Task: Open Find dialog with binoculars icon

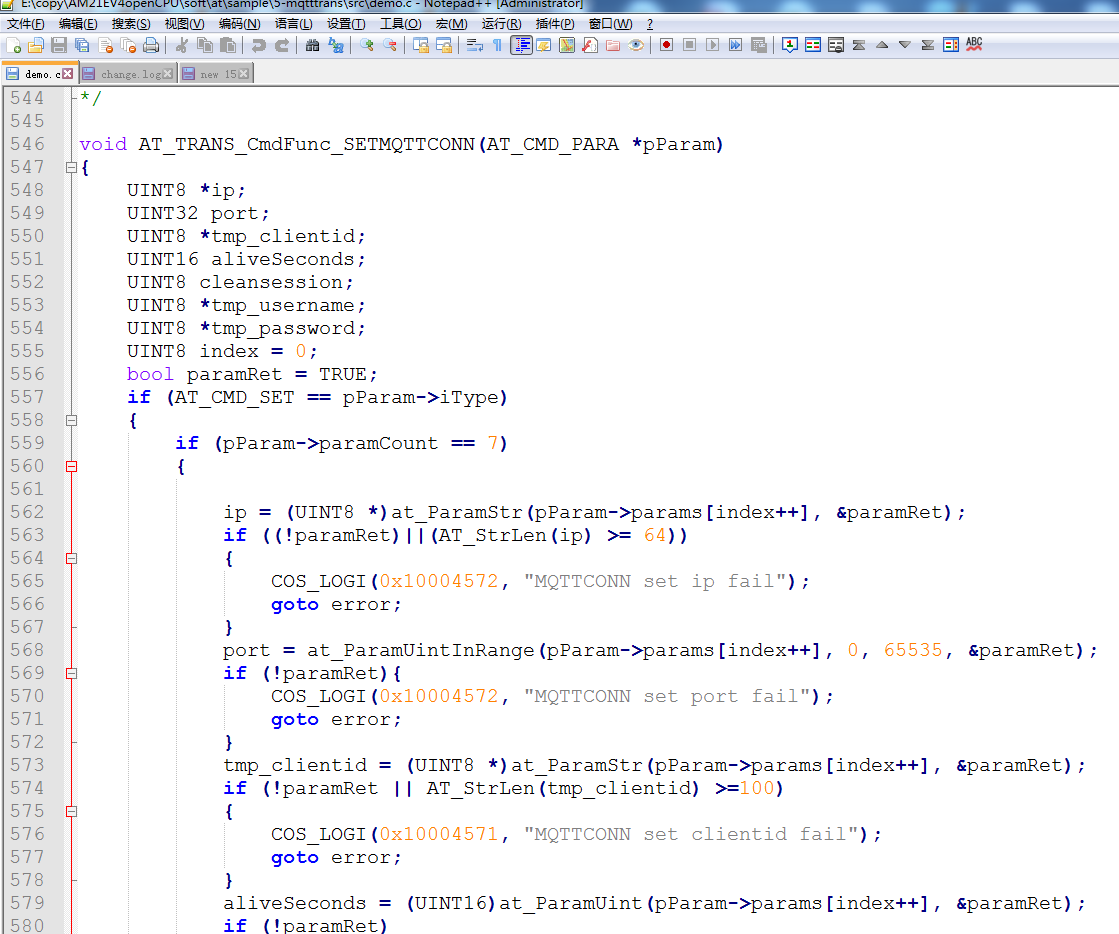Action: (x=312, y=45)
